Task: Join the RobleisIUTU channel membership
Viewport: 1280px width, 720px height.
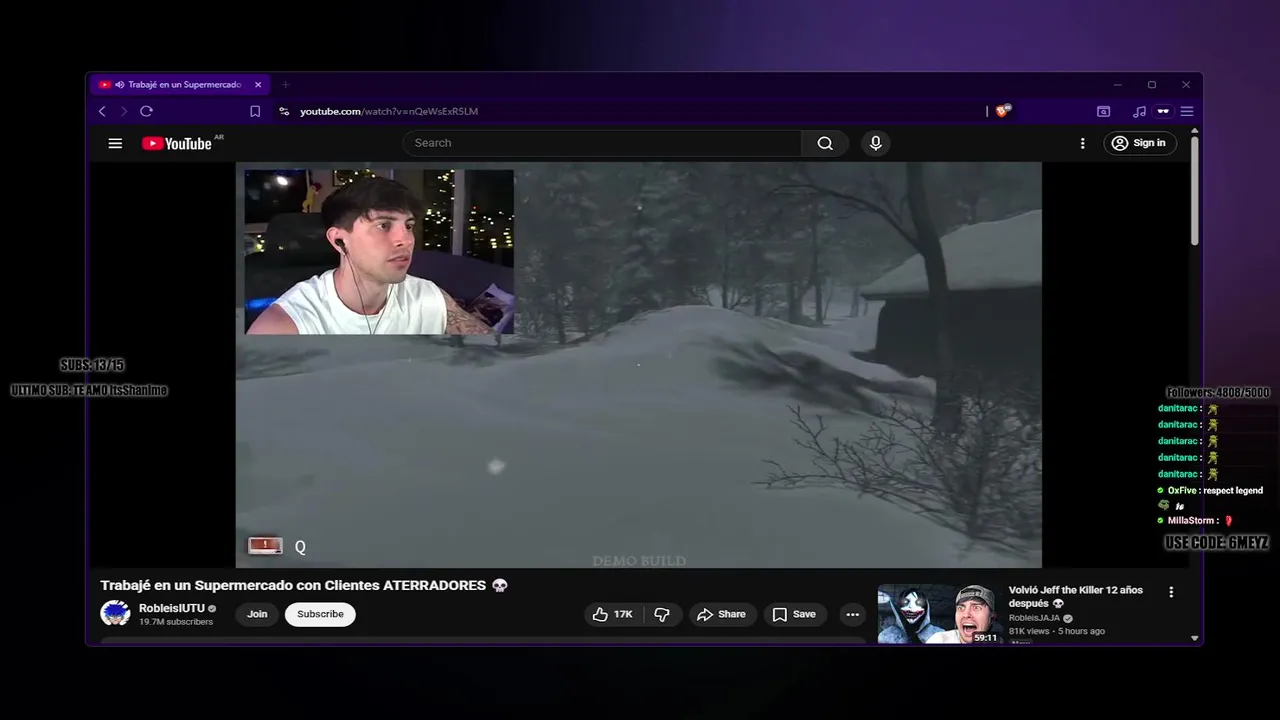Action: tap(257, 614)
